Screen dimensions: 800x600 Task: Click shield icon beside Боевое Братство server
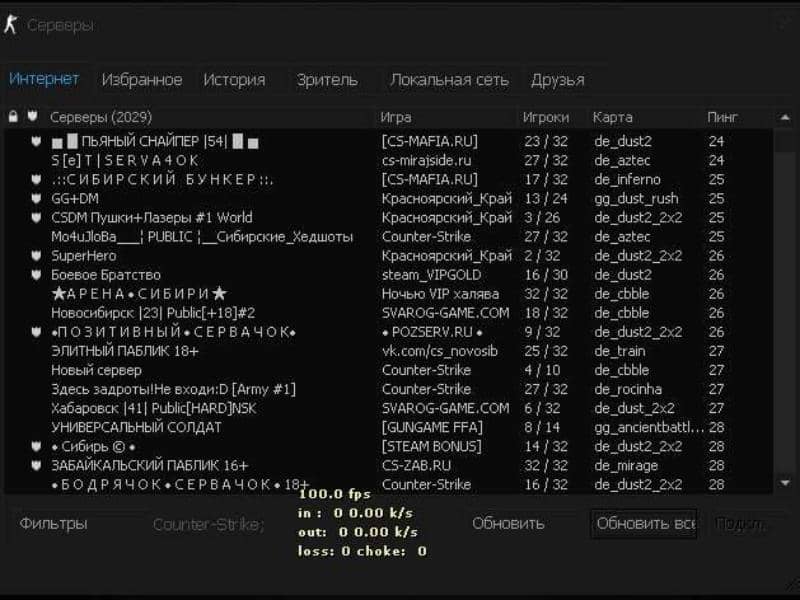(36, 274)
